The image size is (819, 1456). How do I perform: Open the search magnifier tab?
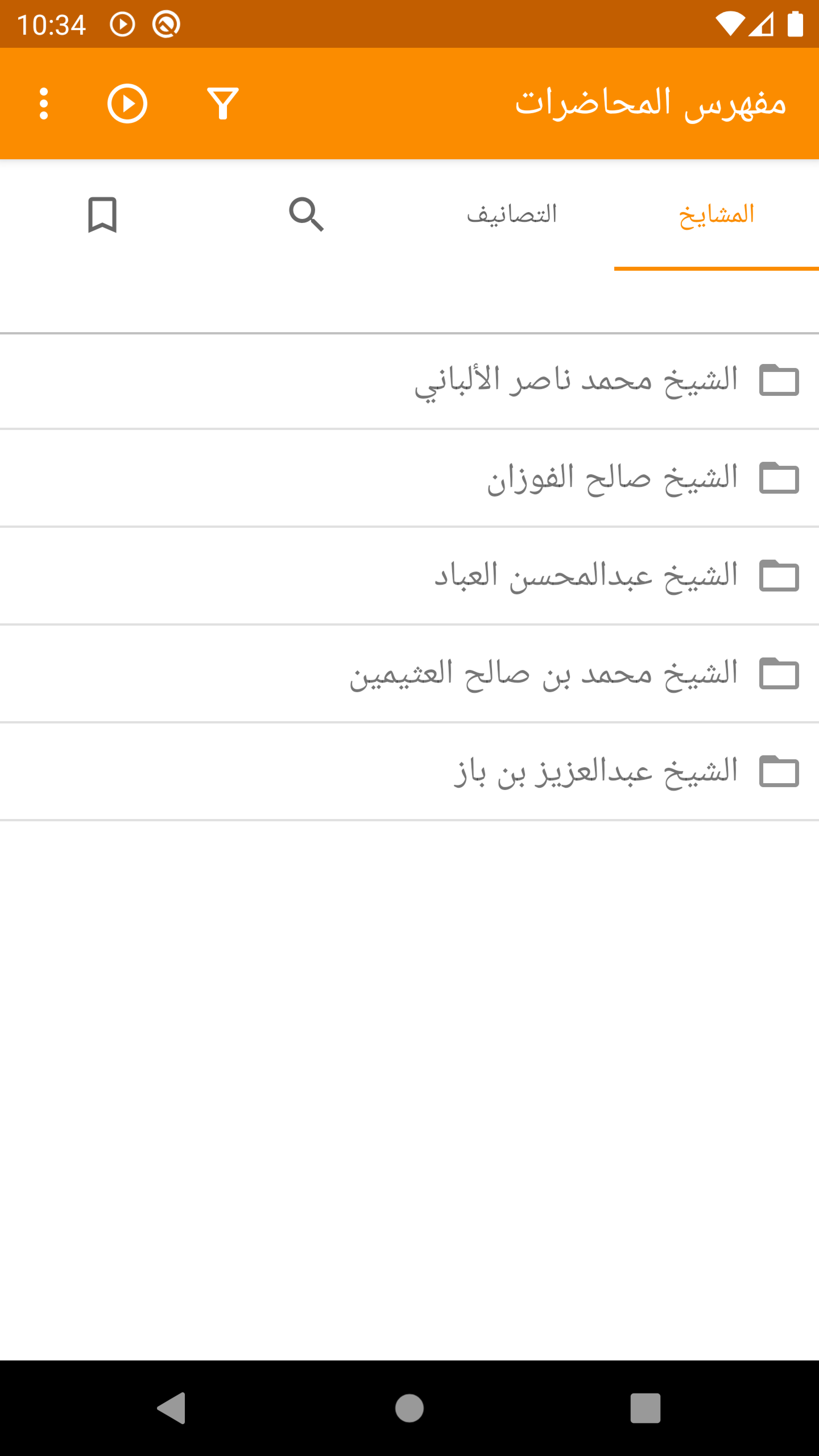pos(306,215)
